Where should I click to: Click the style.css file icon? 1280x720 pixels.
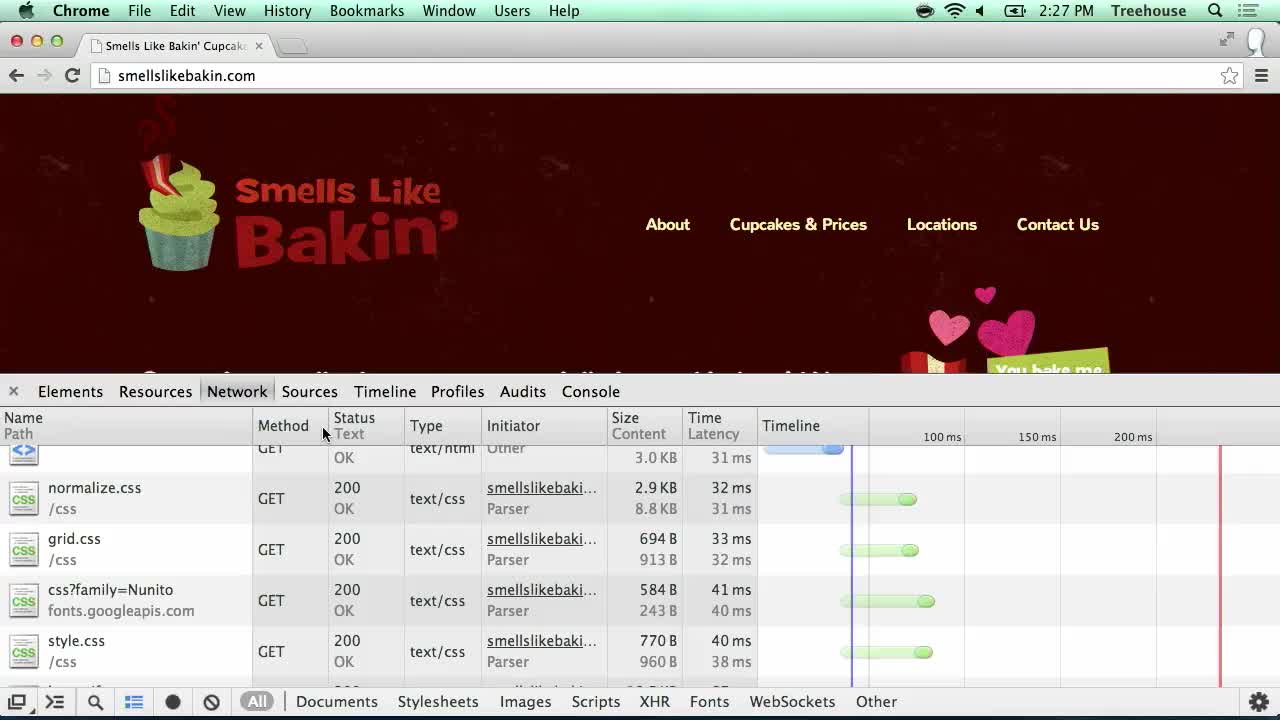click(x=24, y=651)
